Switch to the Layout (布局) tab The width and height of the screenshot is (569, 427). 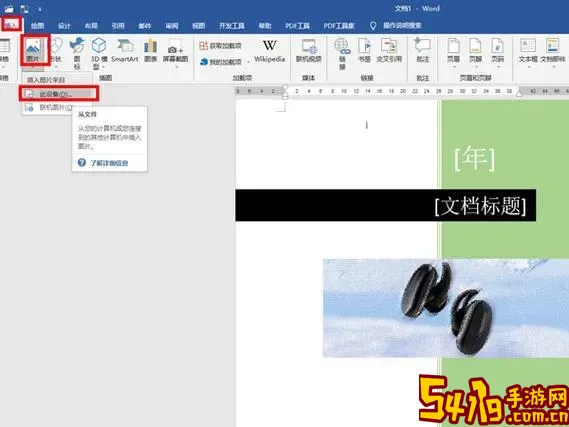[x=91, y=26]
